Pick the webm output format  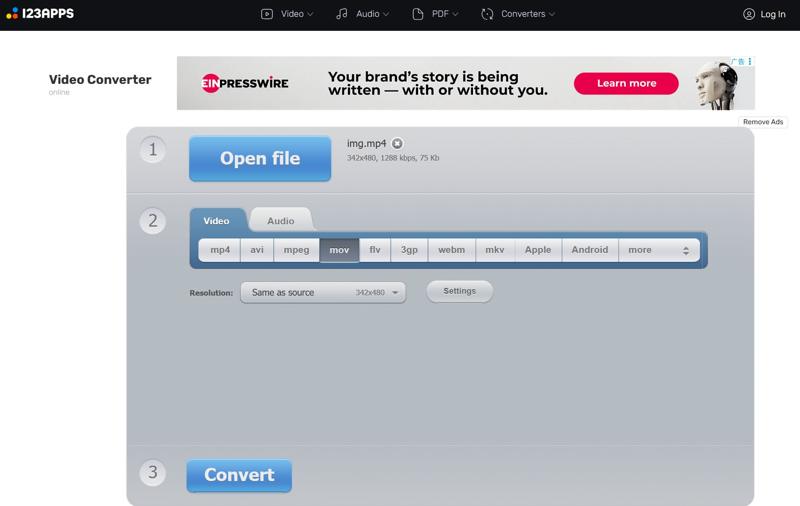(x=452, y=250)
